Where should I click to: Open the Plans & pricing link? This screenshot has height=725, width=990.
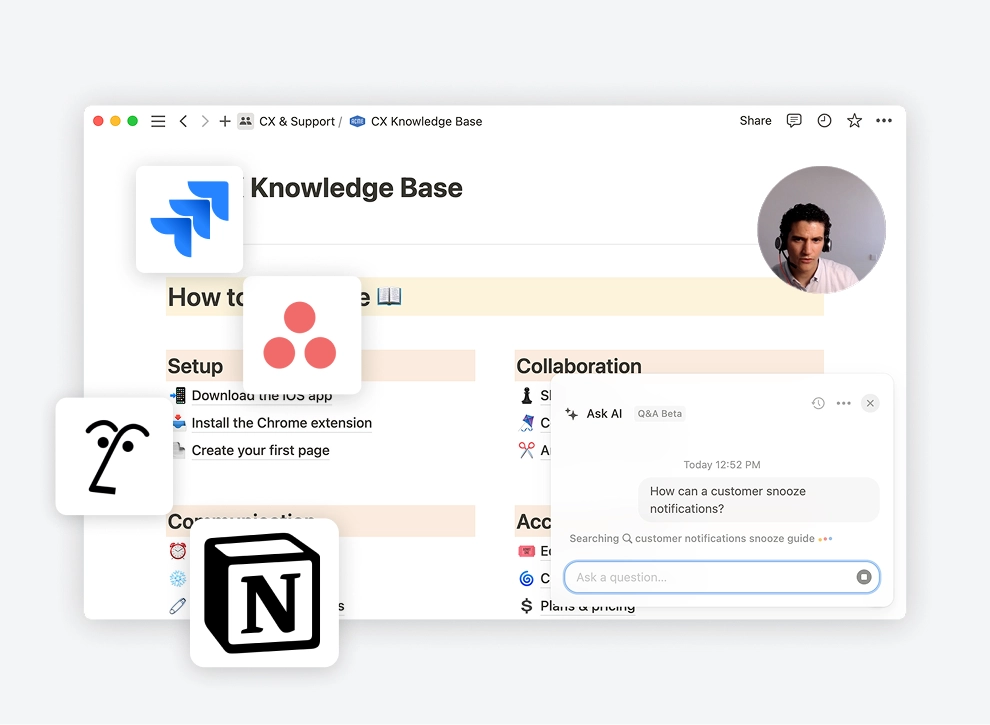(x=587, y=606)
